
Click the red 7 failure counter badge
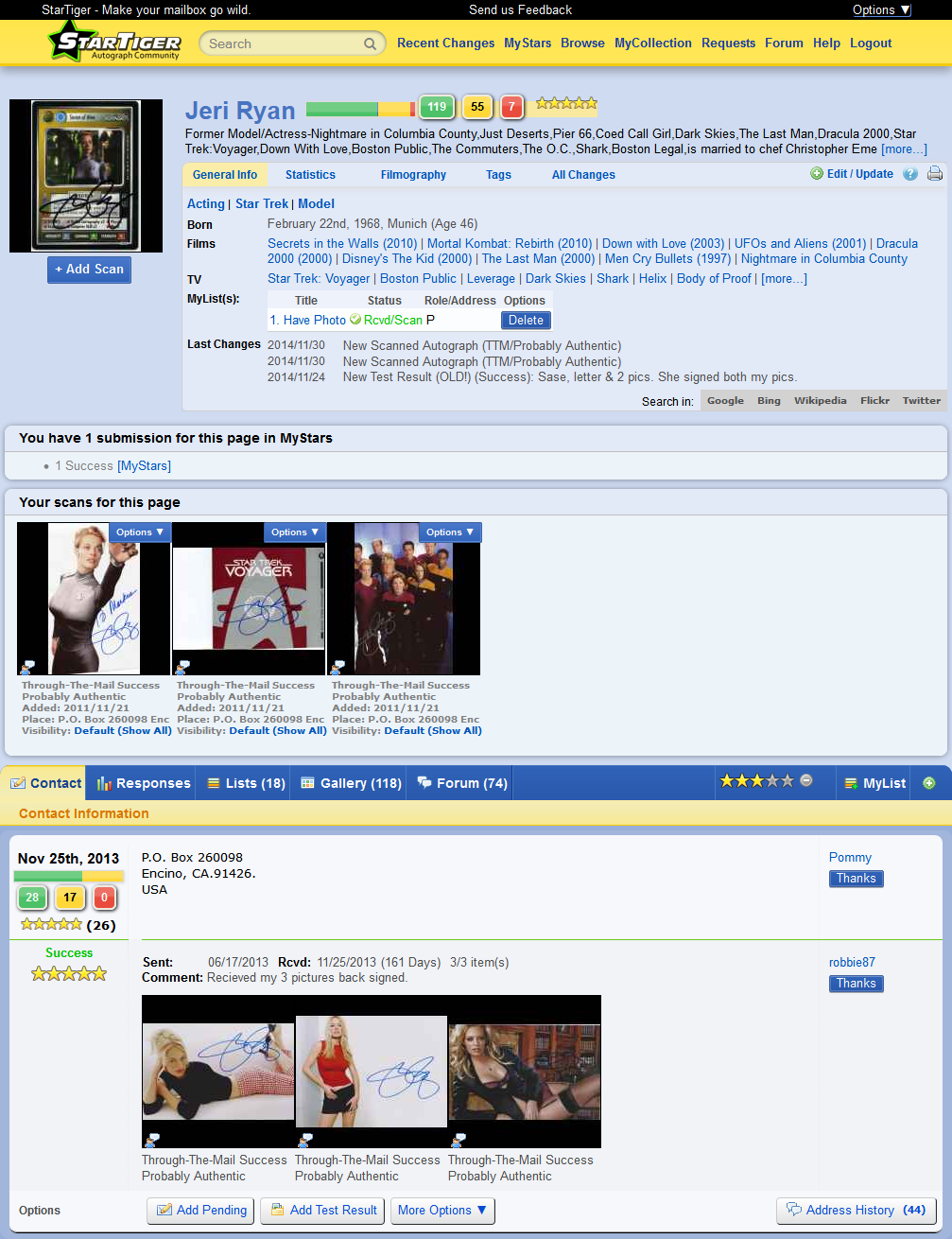(x=511, y=107)
